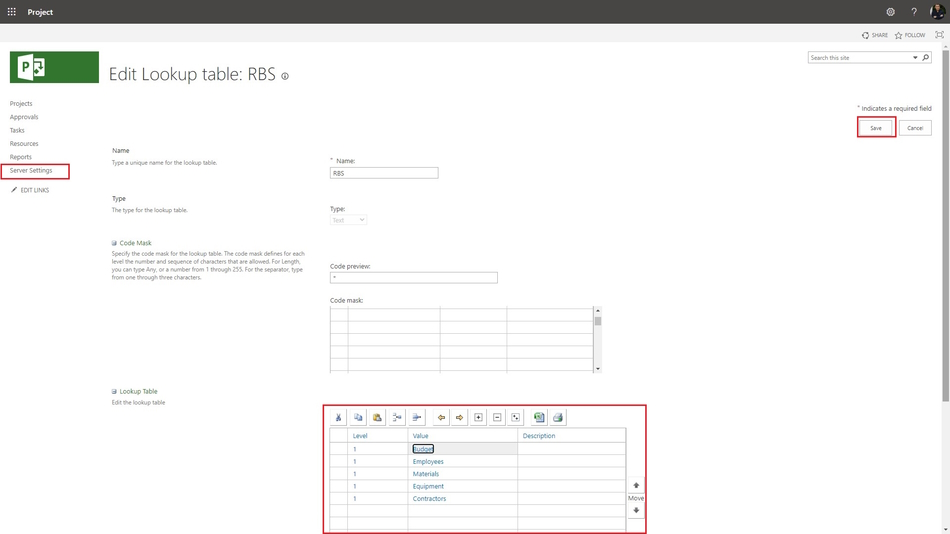
Task: Select the Equipment value cell
Action: pyautogui.click(x=462, y=486)
